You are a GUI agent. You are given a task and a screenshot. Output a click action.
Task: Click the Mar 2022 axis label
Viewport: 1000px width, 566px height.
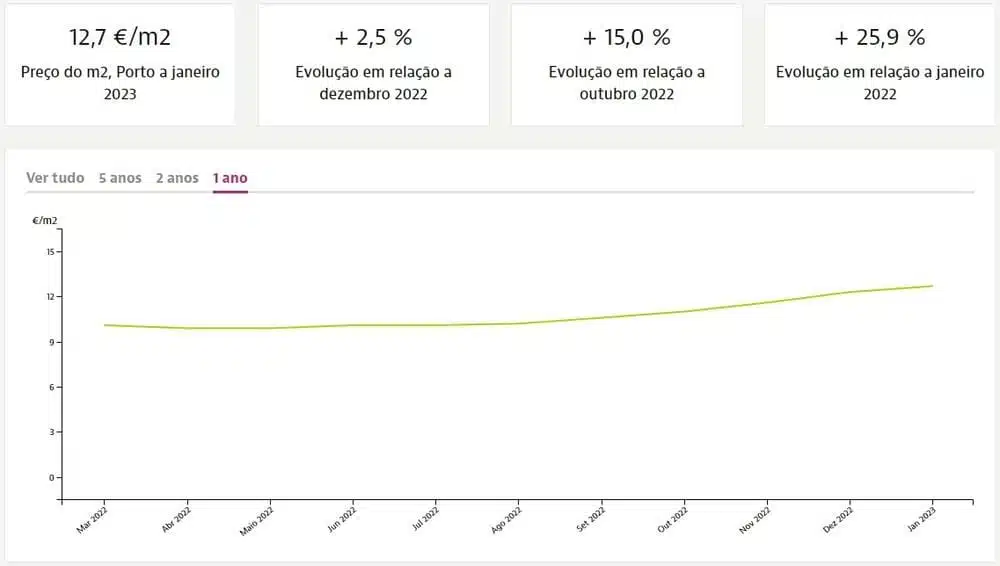[x=93, y=522]
